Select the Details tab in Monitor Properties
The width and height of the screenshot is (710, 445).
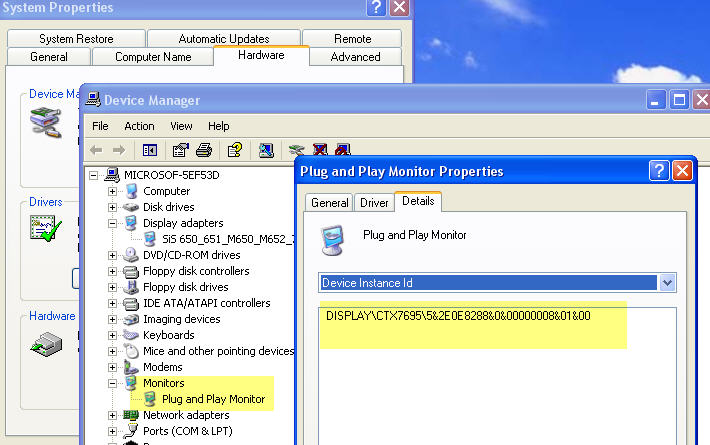[x=418, y=201]
